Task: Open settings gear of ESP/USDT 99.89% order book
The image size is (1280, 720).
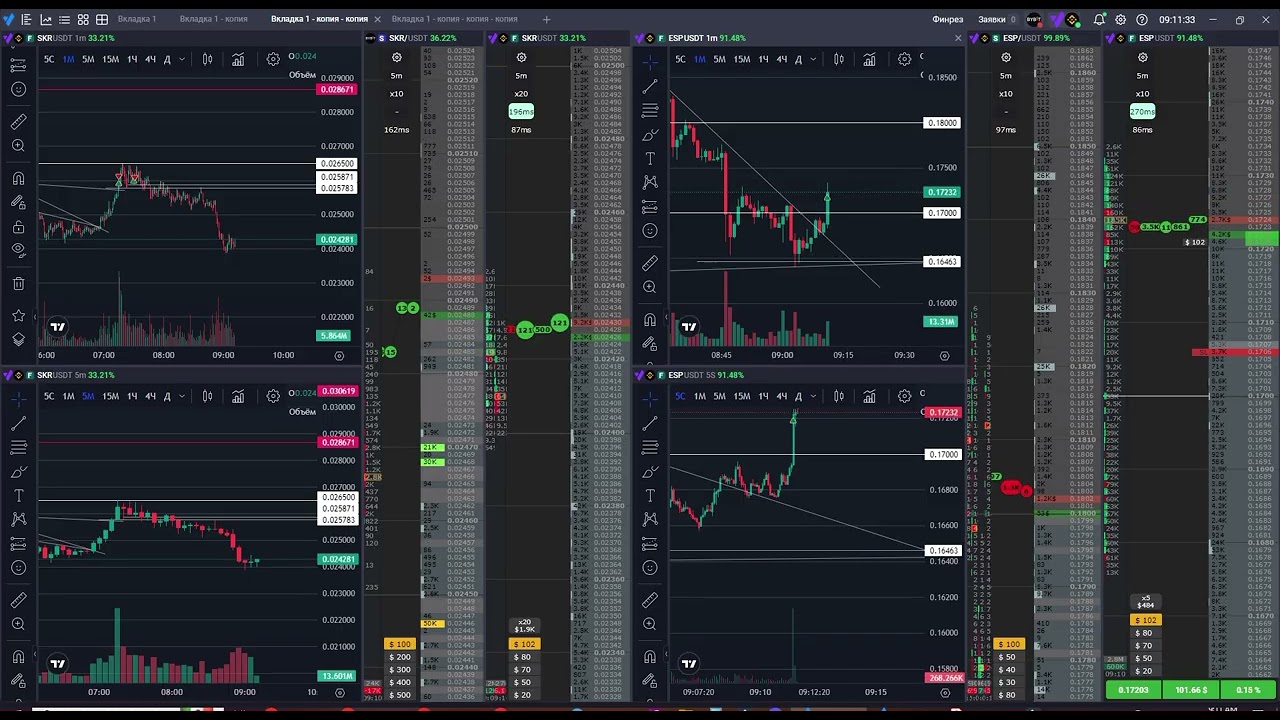Action: click(1006, 57)
